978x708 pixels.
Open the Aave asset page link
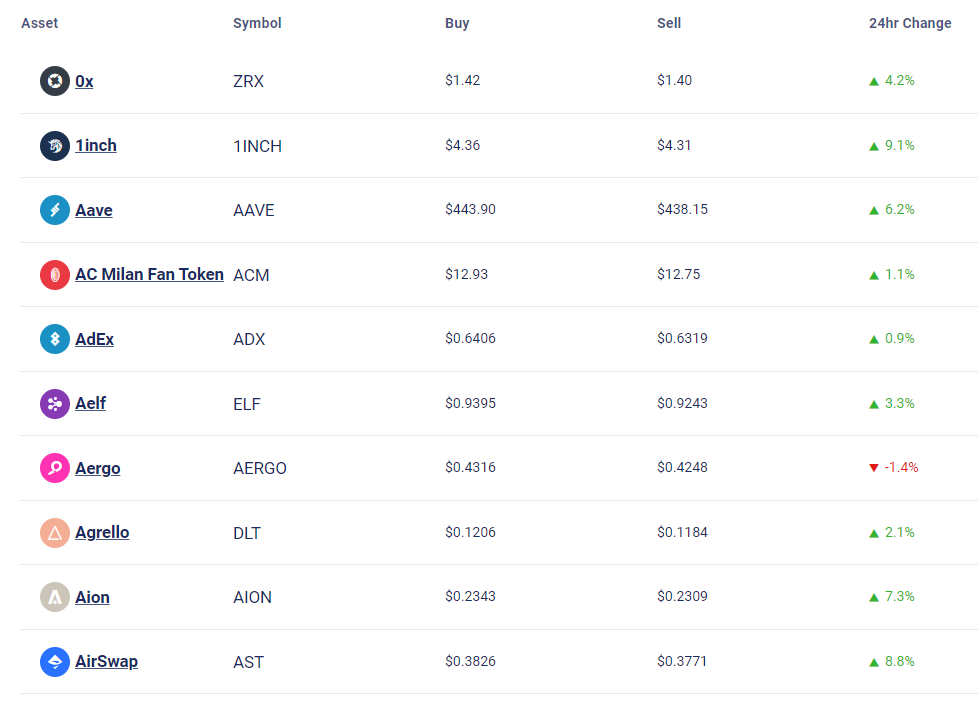coord(94,210)
